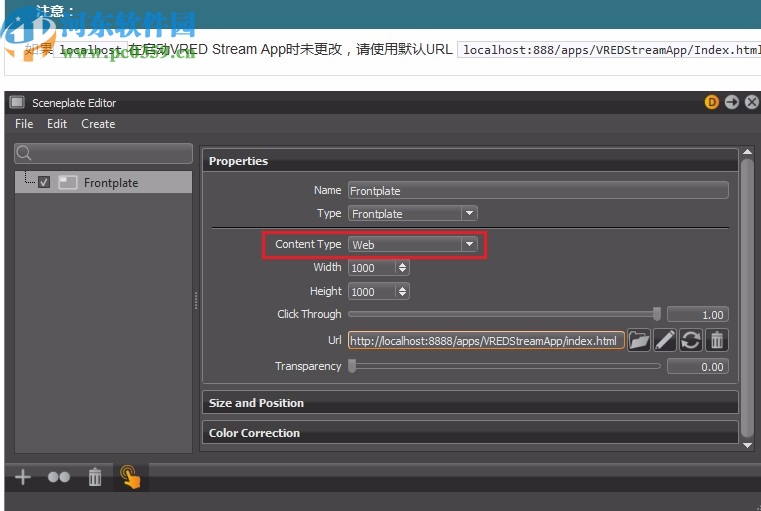Click the add sceneplate plus icon

tap(23, 477)
